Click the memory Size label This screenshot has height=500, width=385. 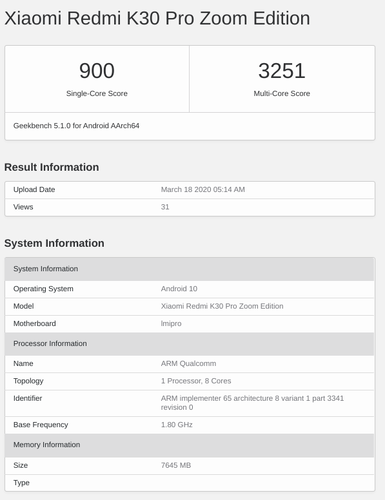[x=20, y=465]
